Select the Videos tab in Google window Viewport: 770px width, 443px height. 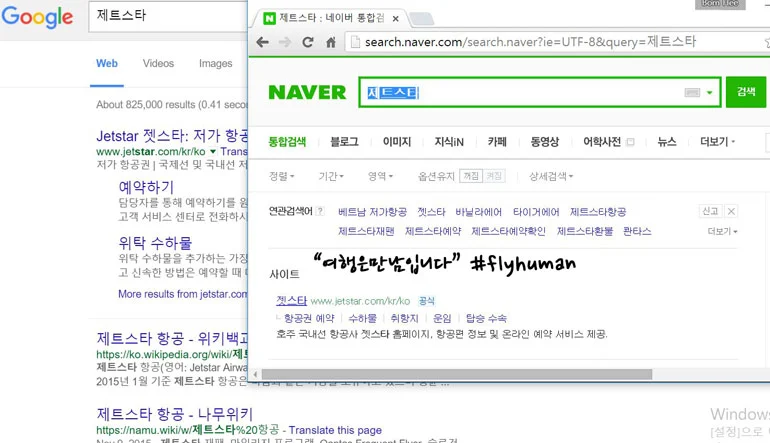(x=158, y=63)
